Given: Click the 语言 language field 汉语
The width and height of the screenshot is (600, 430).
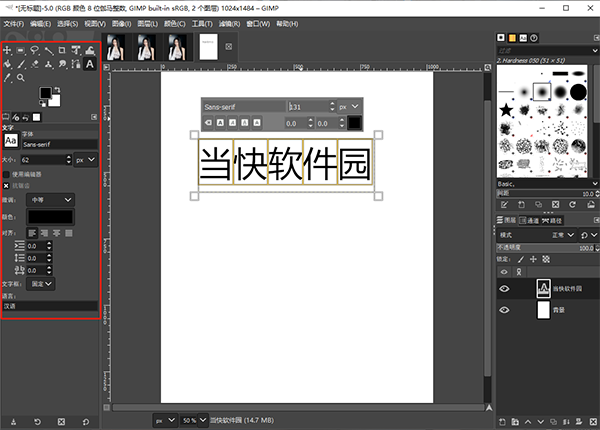Looking at the screenshot, I should (50, 306).
